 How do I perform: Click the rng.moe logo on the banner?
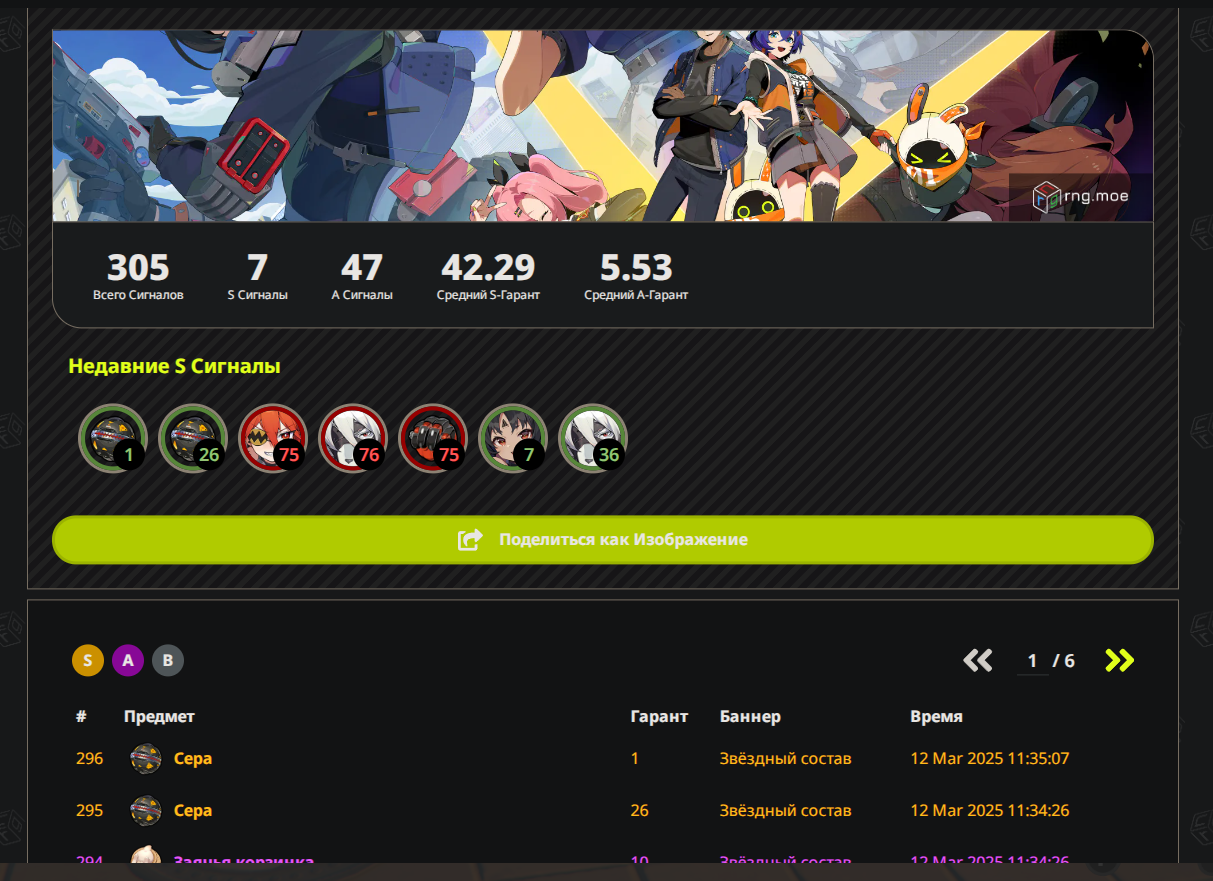point(1081,196)
